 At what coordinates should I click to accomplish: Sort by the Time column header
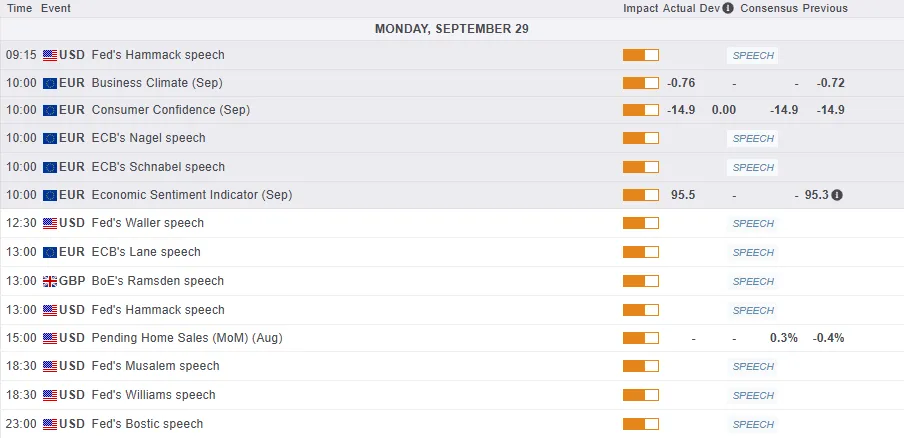19,8
